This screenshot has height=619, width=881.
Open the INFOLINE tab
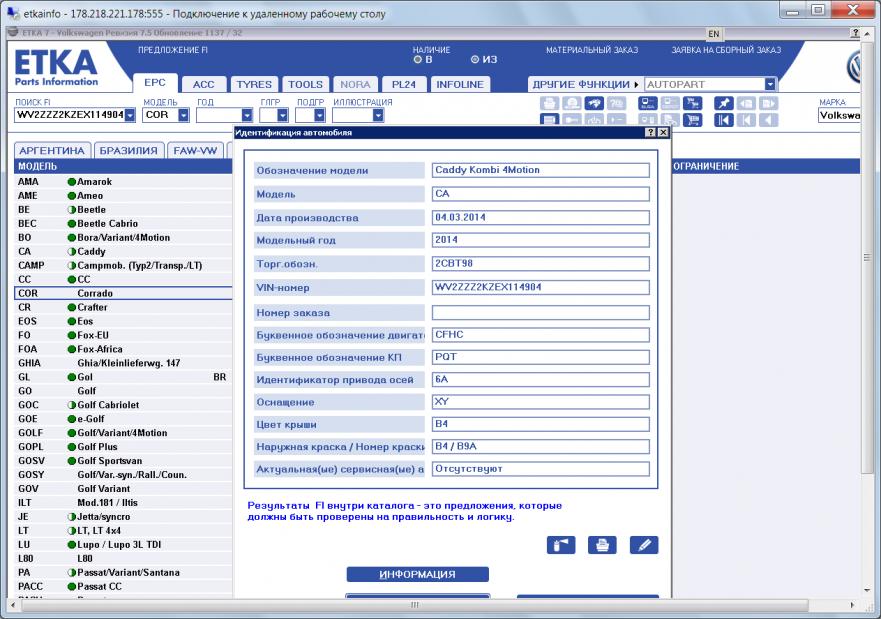point(460,84)
